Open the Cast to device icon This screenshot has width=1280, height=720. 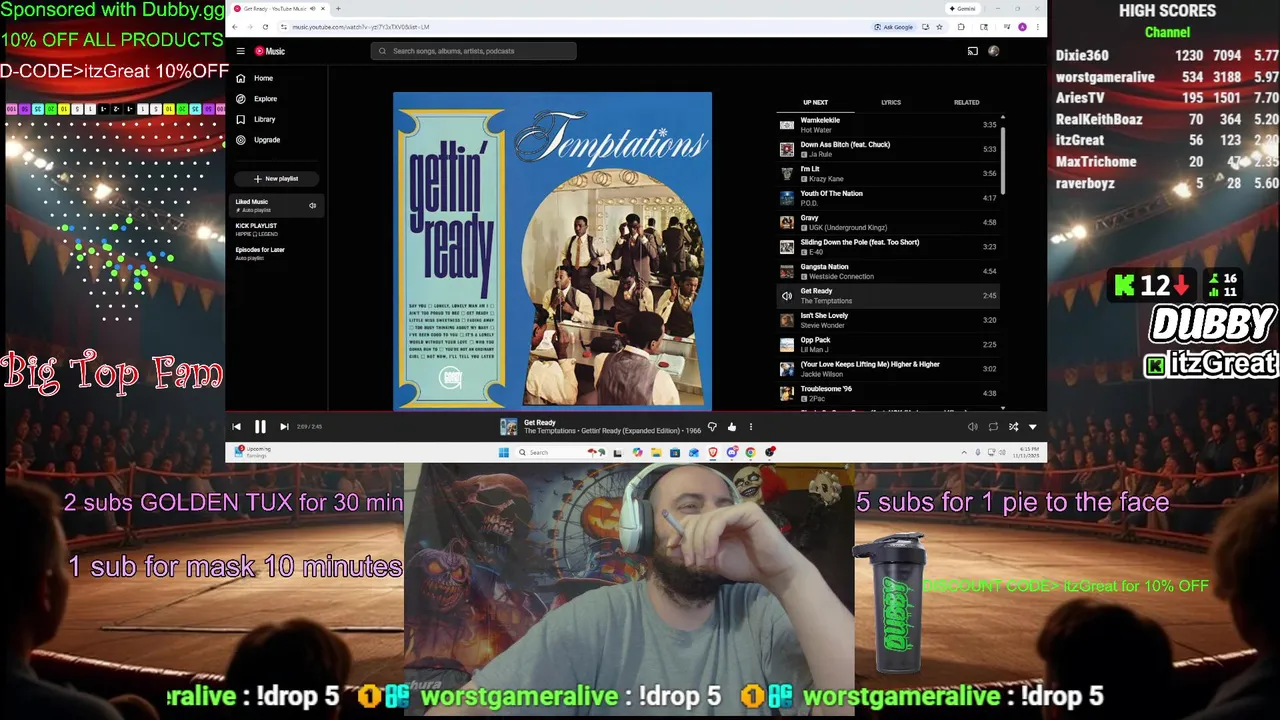click(972, 51)
